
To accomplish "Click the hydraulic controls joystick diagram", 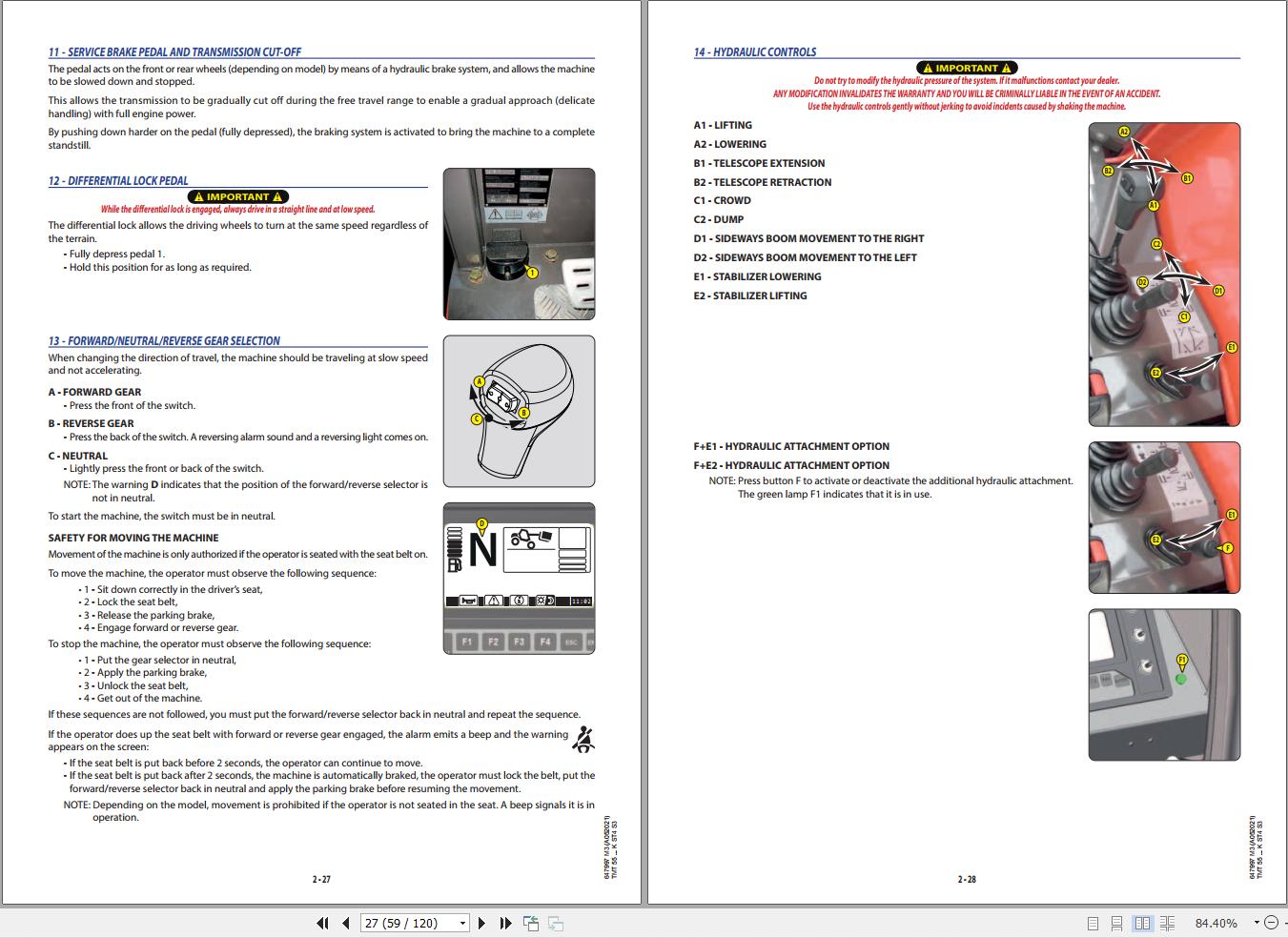I will pos(1164,272).
